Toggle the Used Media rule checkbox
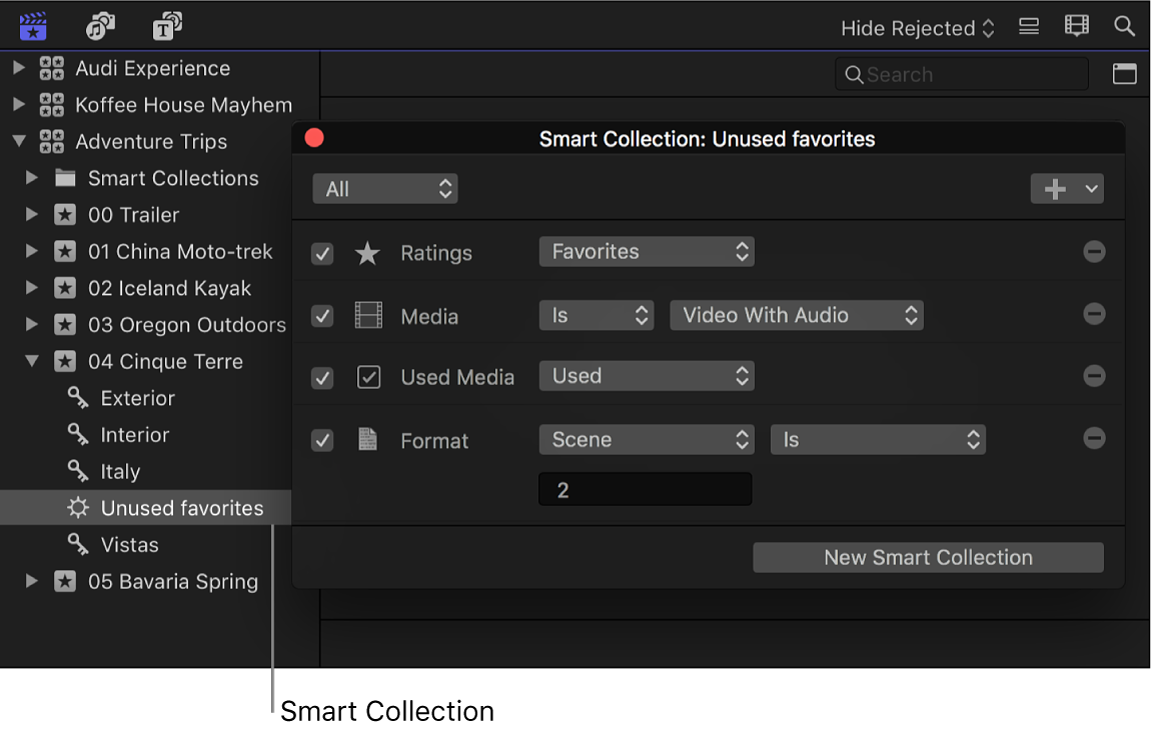This screenshot has height=734, width=1152. click(322, 378)
